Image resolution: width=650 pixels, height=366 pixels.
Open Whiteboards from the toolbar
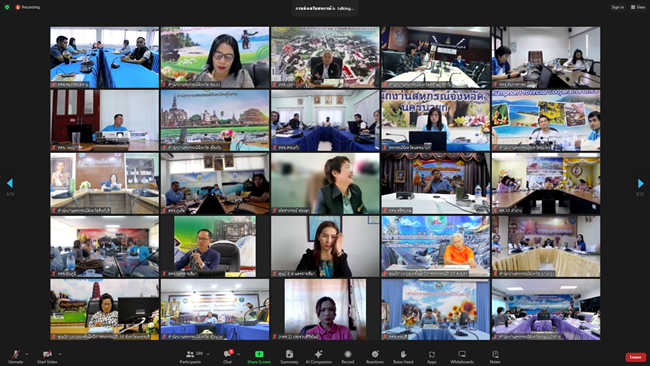click(462, 357)
